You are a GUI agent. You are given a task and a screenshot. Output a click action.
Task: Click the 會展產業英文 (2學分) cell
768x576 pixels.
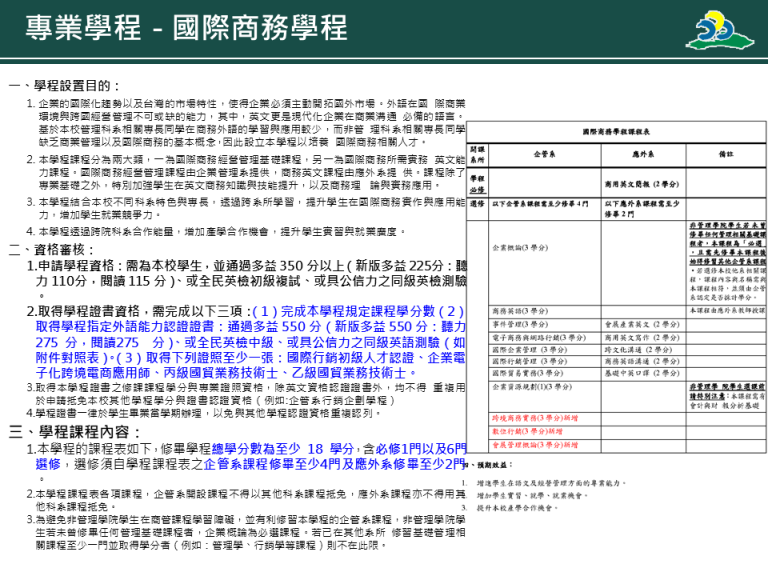(x=642, y=324)
